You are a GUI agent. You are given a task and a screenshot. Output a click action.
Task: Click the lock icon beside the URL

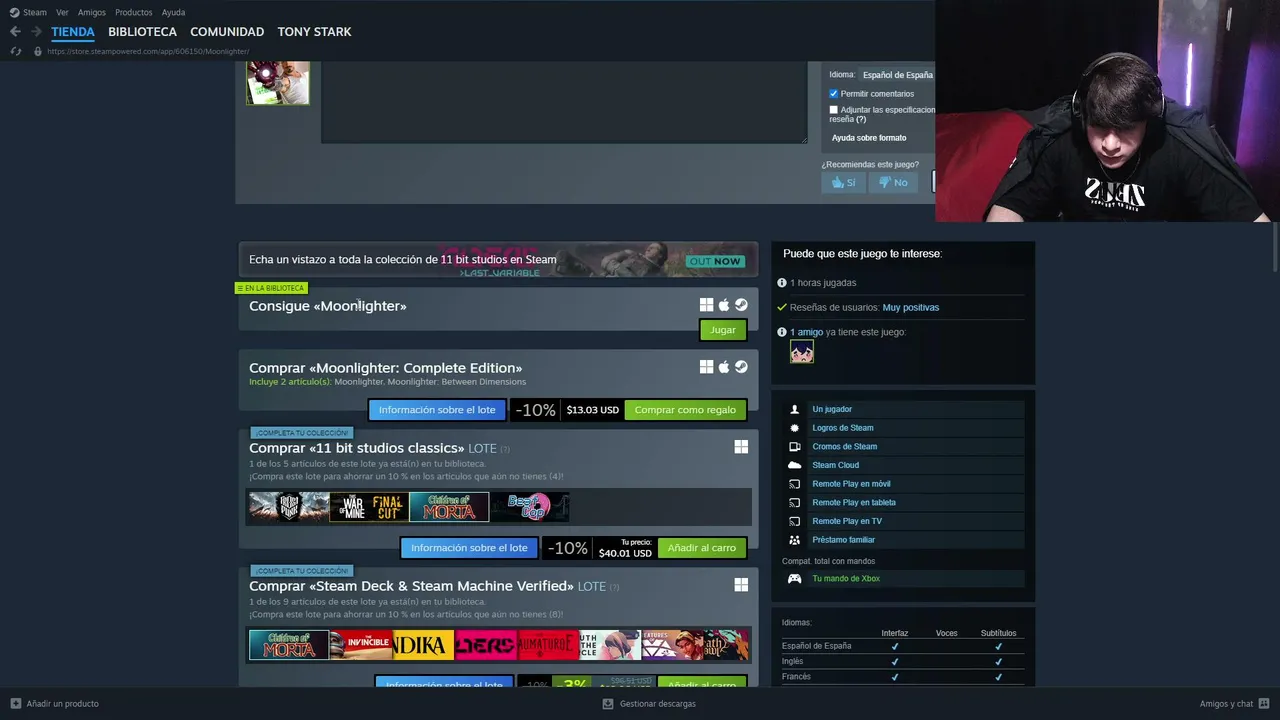tap(38, 51)
